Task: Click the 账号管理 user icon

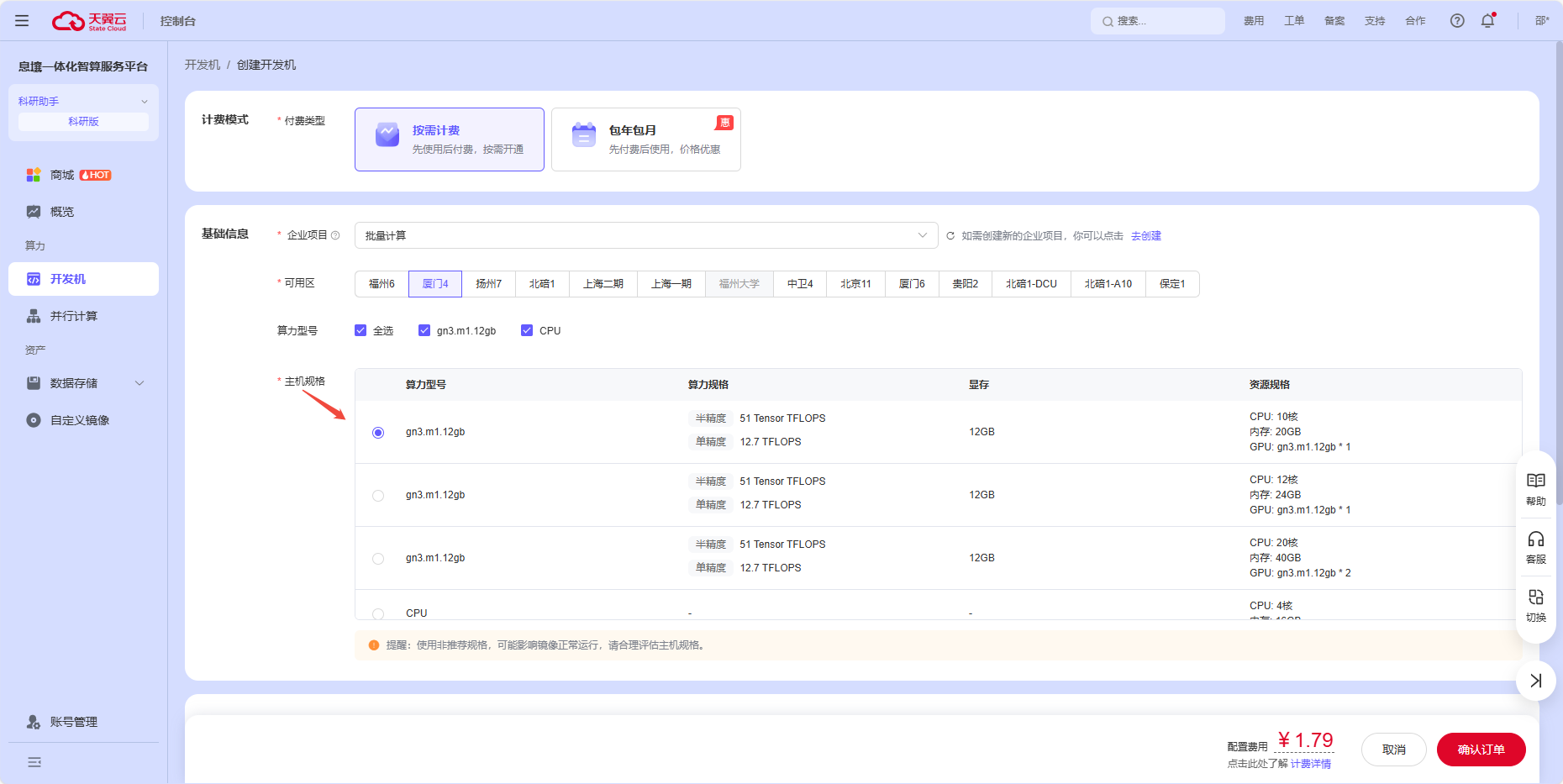Action: (x=34, y=722)
